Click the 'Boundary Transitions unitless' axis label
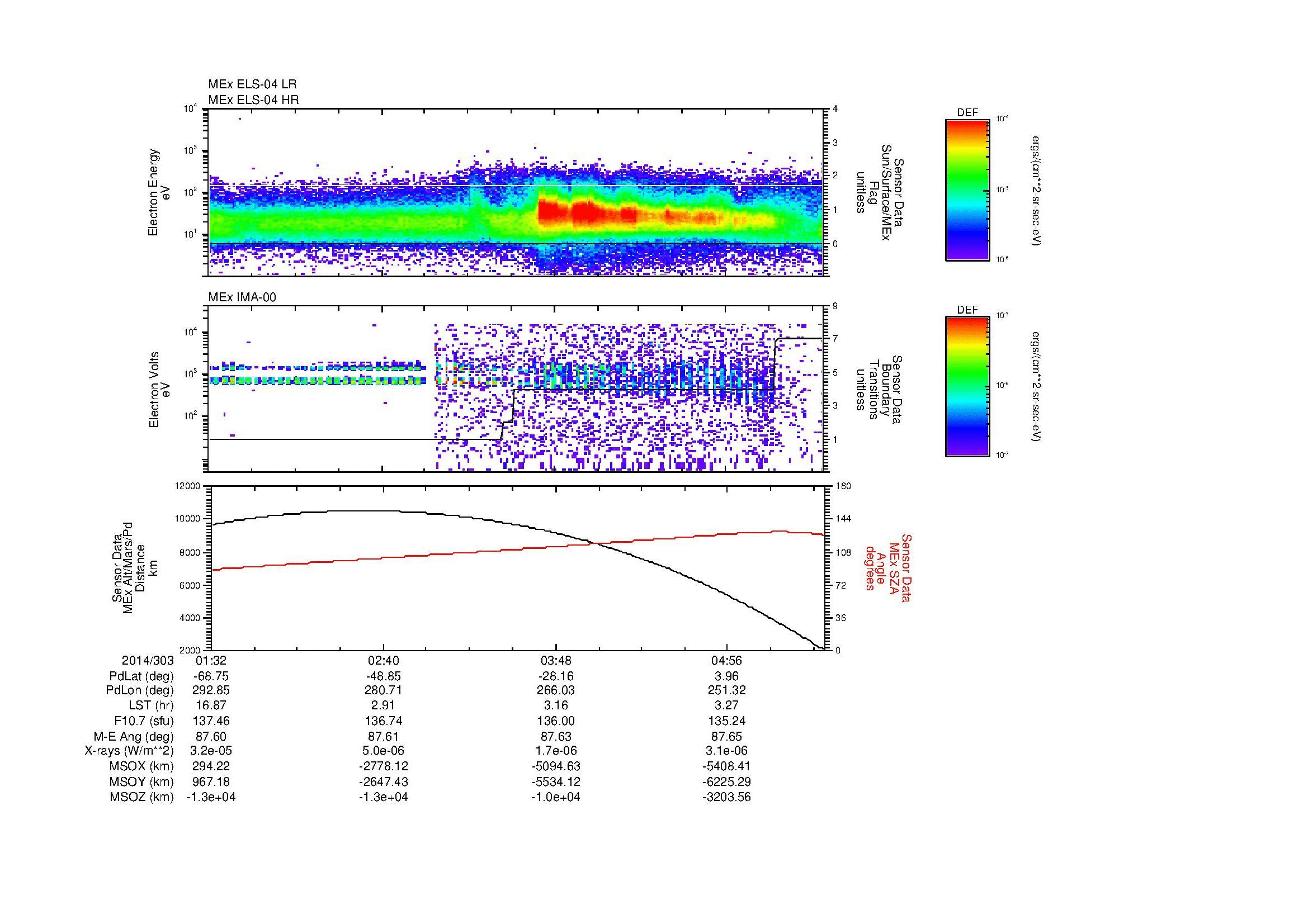The width and height of the screenshot is (1308, 924). coord(880,390)
